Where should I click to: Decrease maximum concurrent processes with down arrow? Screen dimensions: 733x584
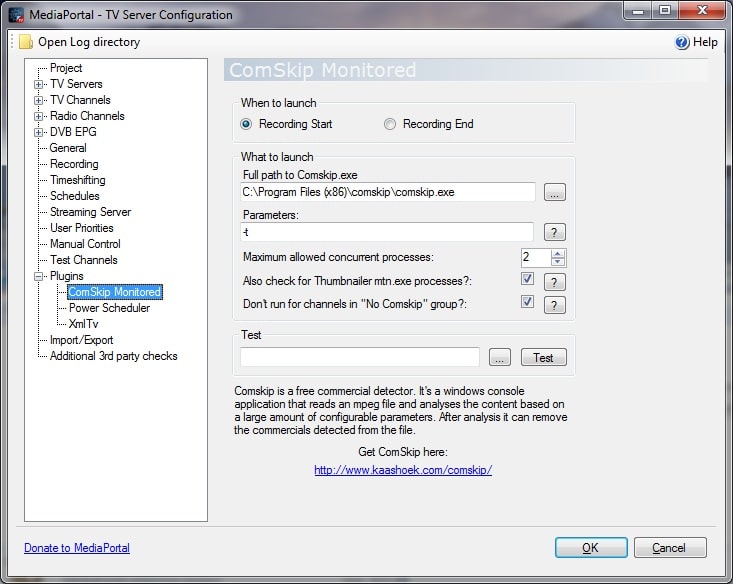(x=557, y=262)
